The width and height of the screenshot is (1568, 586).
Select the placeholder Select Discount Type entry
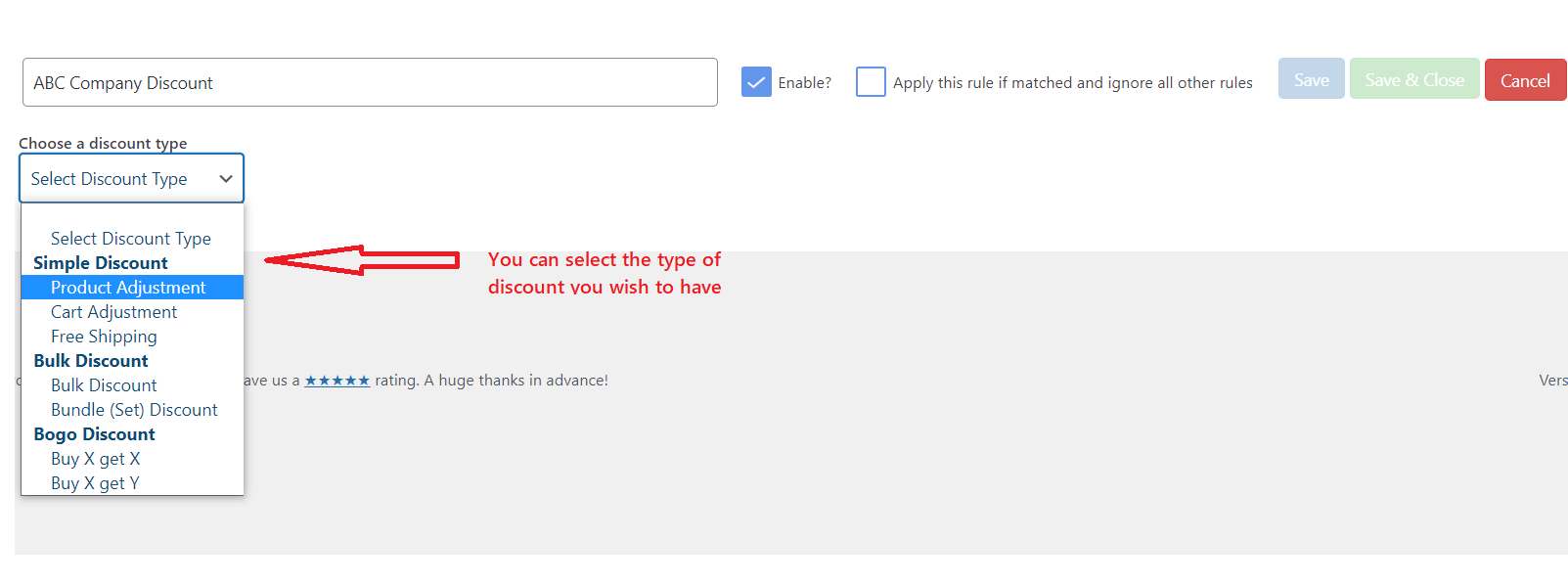tap(130, 239)
